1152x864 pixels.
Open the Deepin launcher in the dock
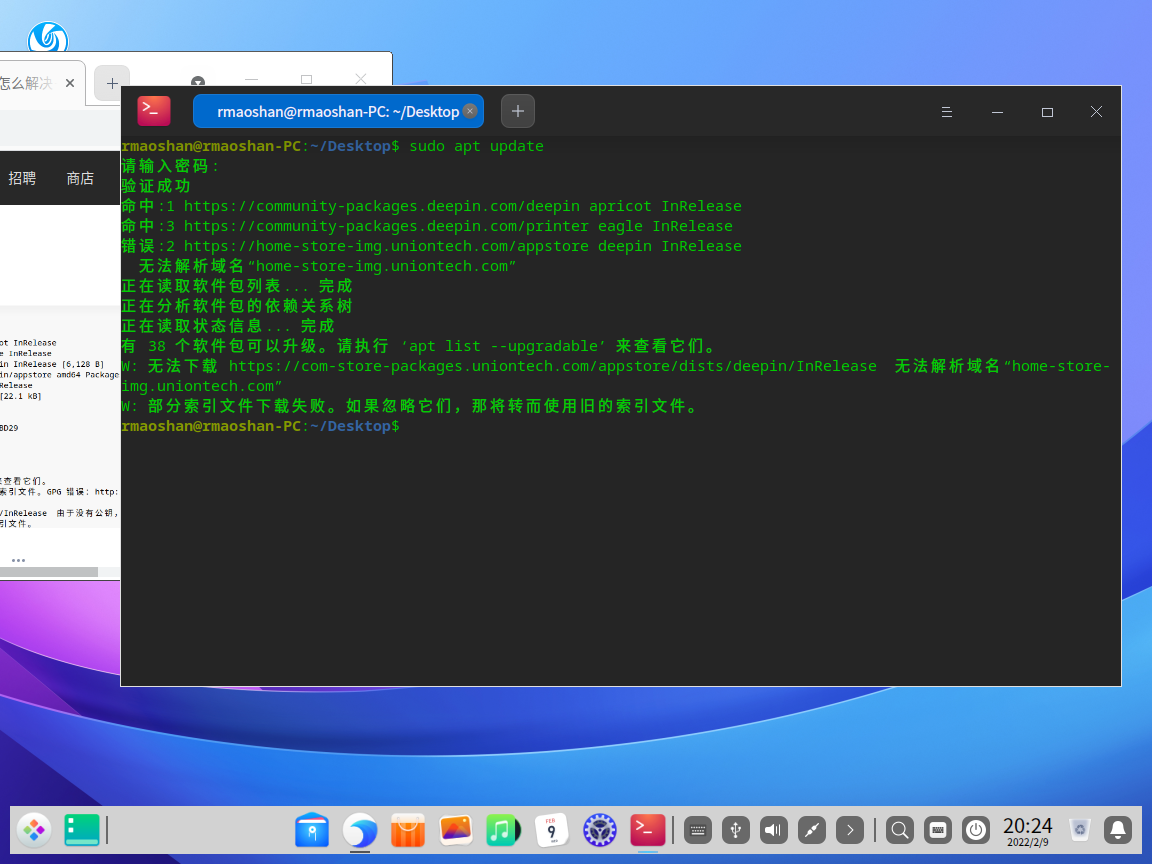coord(35,829)
